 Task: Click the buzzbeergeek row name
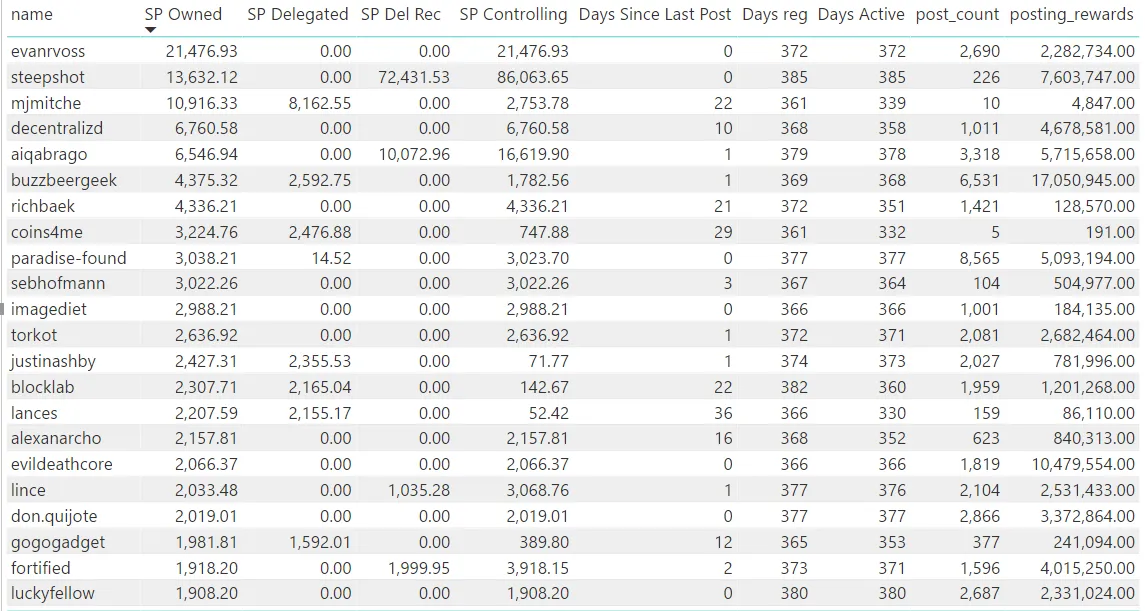coord(64,180)
